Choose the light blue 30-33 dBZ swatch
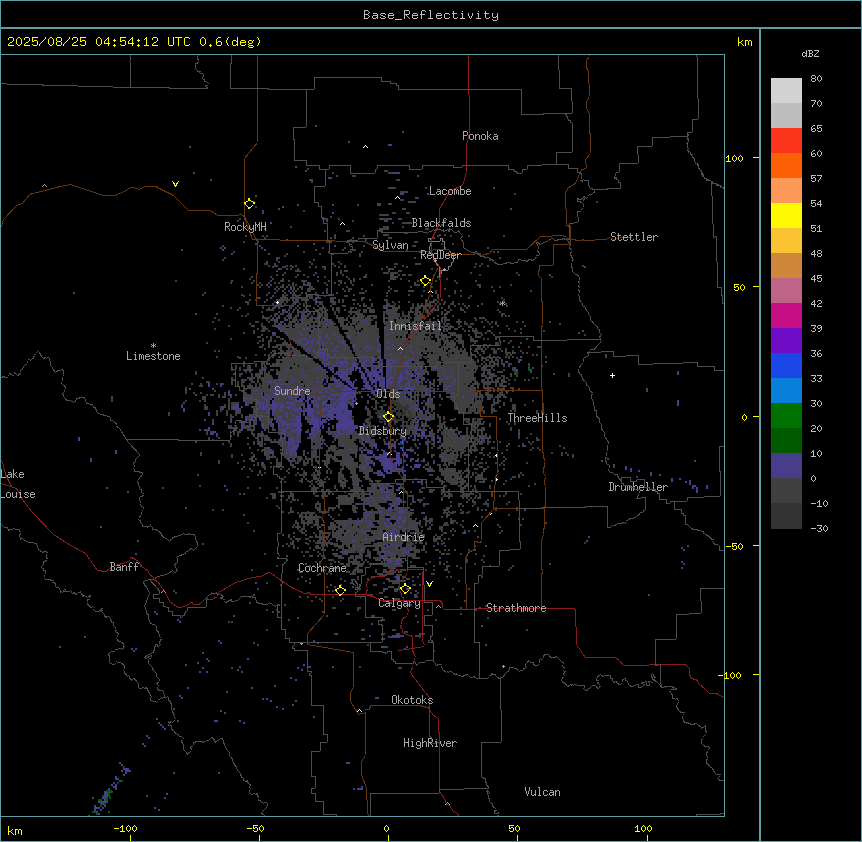This screenshot has height=842, width=862. coord(786,390)
